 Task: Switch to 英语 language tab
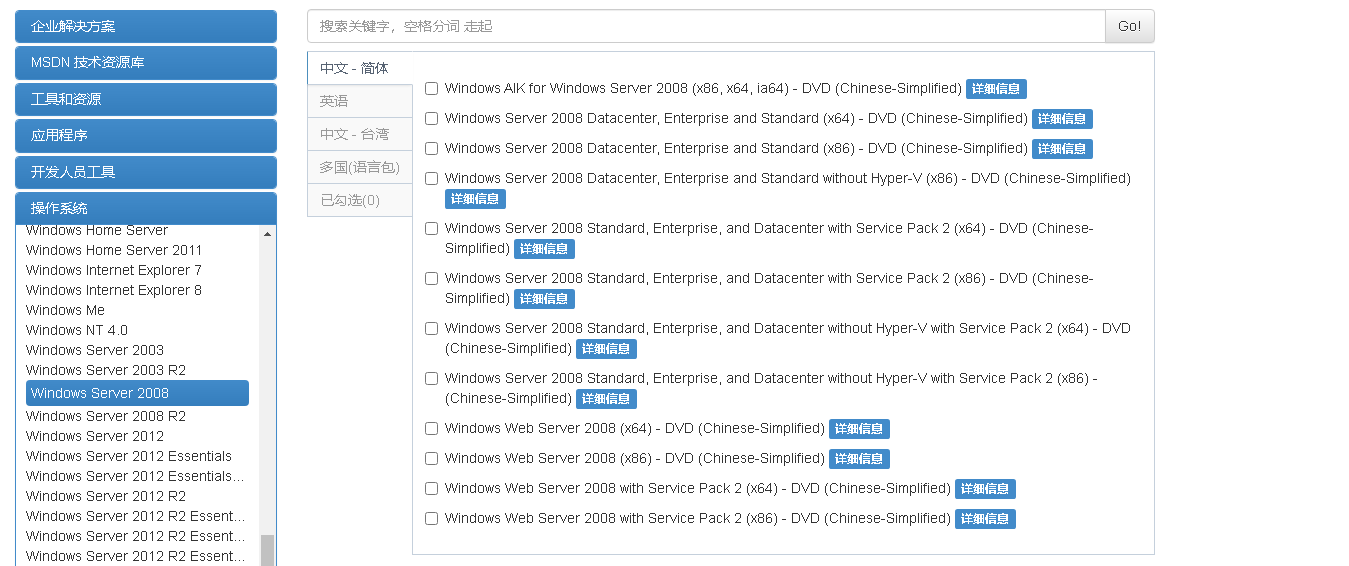tap(360, 101)
